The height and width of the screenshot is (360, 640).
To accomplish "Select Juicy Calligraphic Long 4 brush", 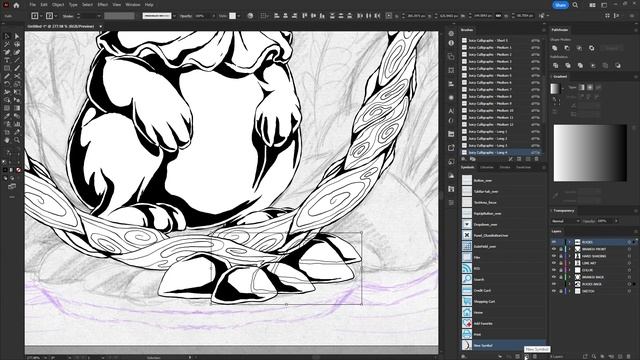I will 502,152.
